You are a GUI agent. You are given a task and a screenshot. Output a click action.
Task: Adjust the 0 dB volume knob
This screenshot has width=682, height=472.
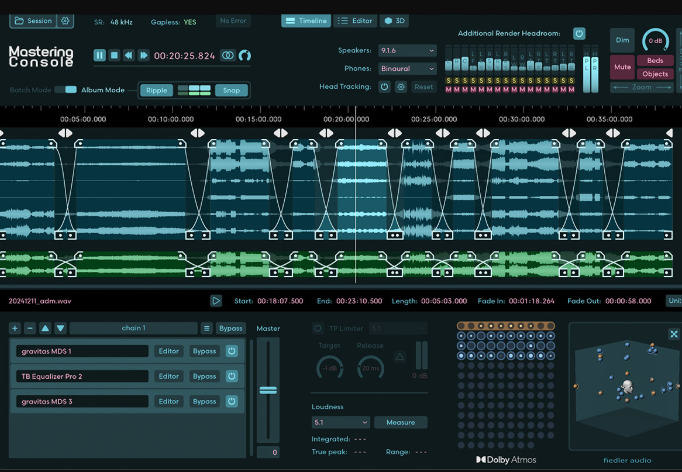pyautogui.click(x=655, y=40)
